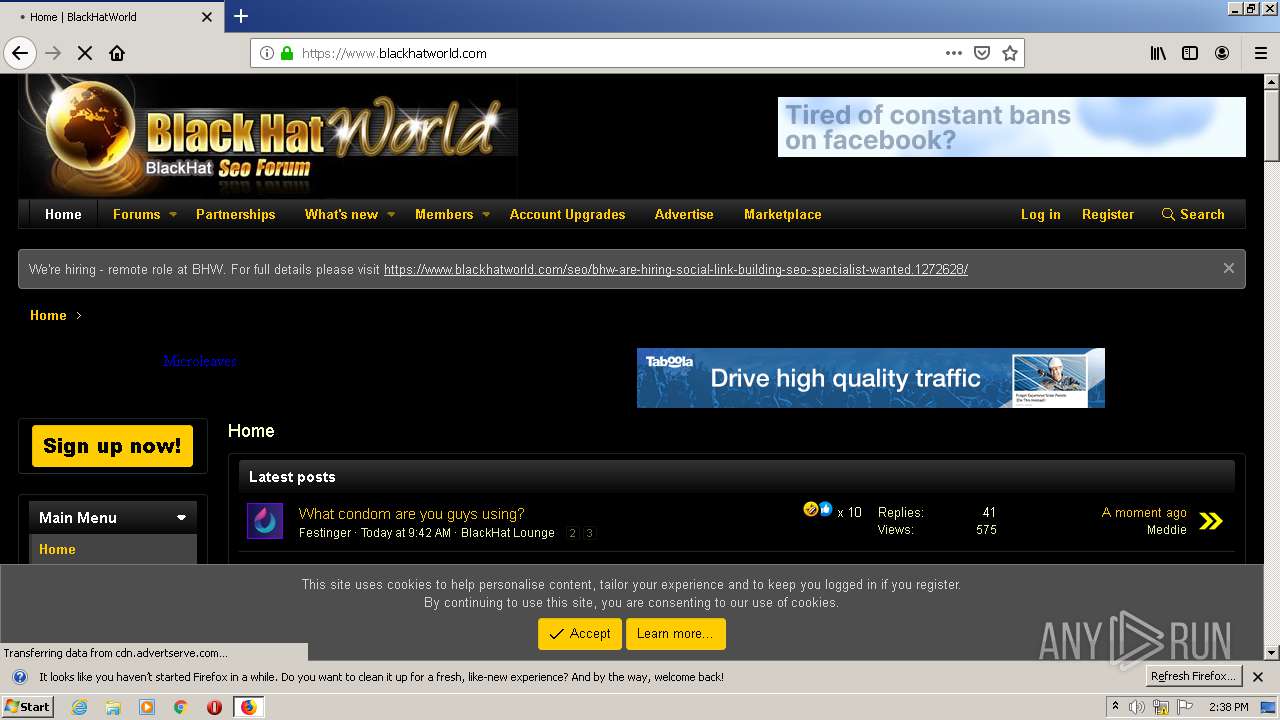Click the Firefox taskbar button

click(248, 707)
